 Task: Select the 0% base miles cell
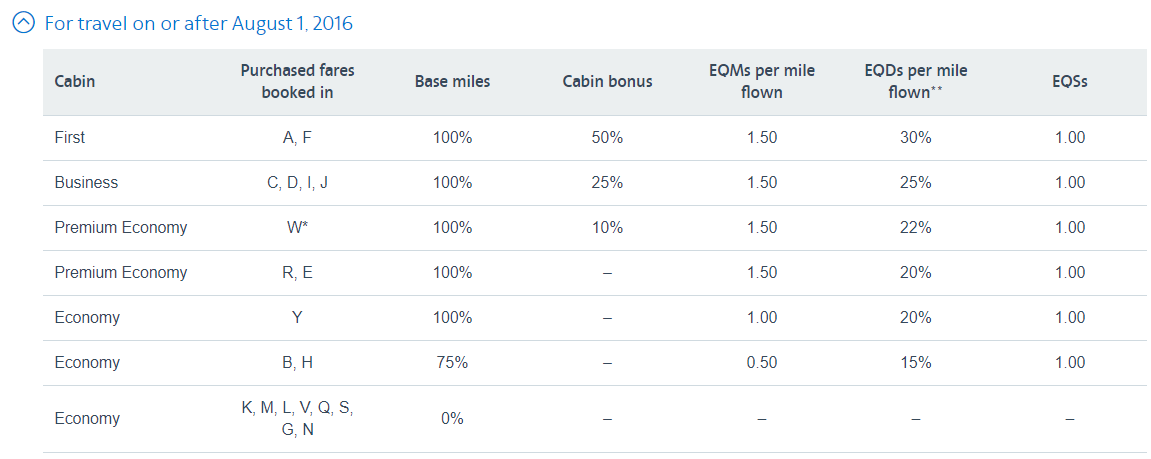(x=452, y=419)
